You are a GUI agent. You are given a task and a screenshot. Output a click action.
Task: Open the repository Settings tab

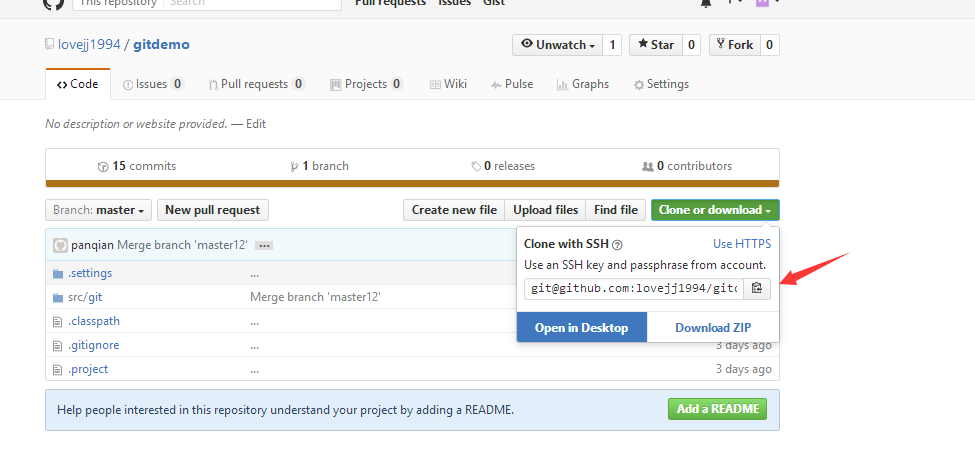click(661, 84)
